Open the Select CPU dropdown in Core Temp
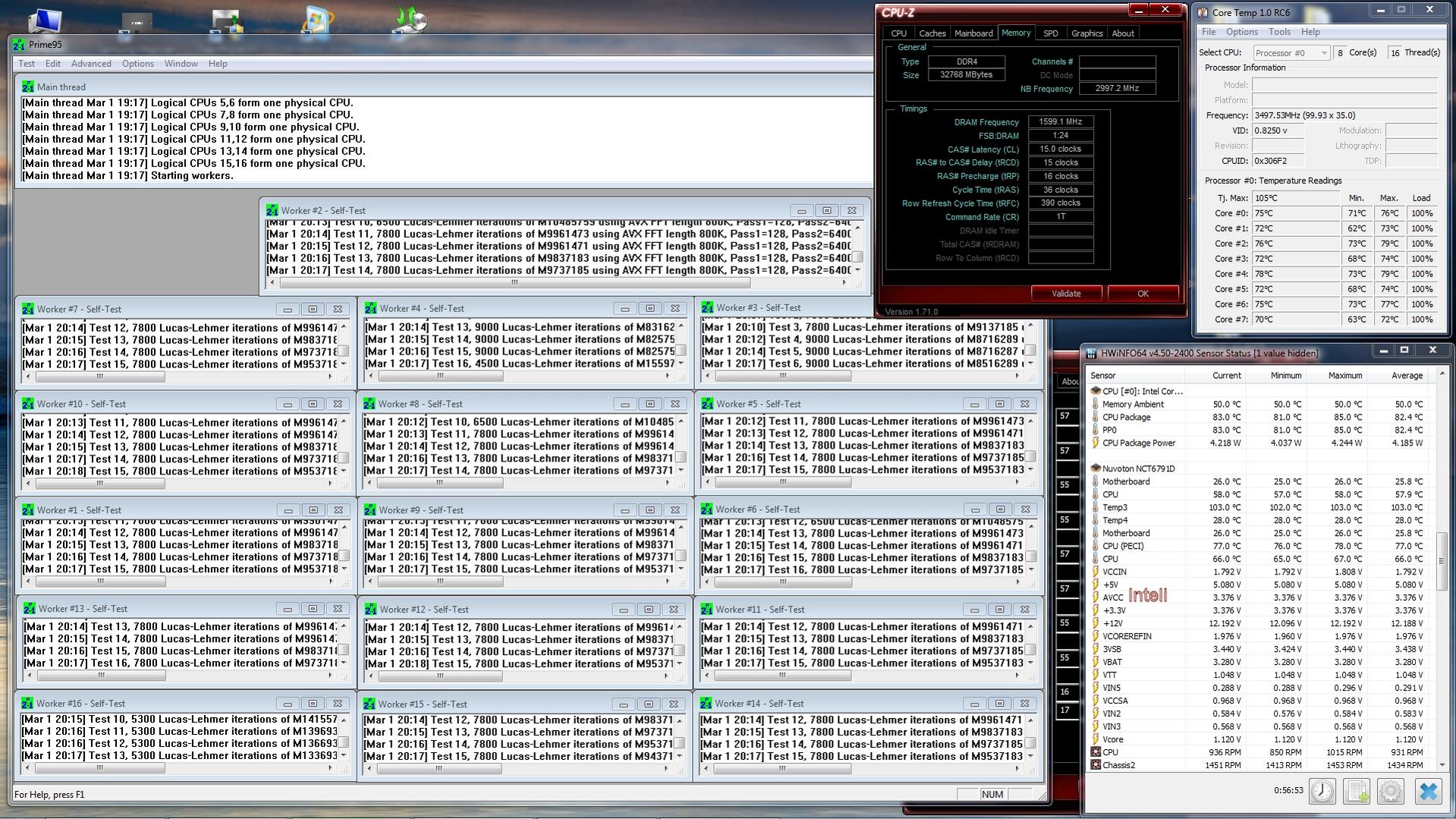Screen dimensions: 1456x819 [1291, 52]
